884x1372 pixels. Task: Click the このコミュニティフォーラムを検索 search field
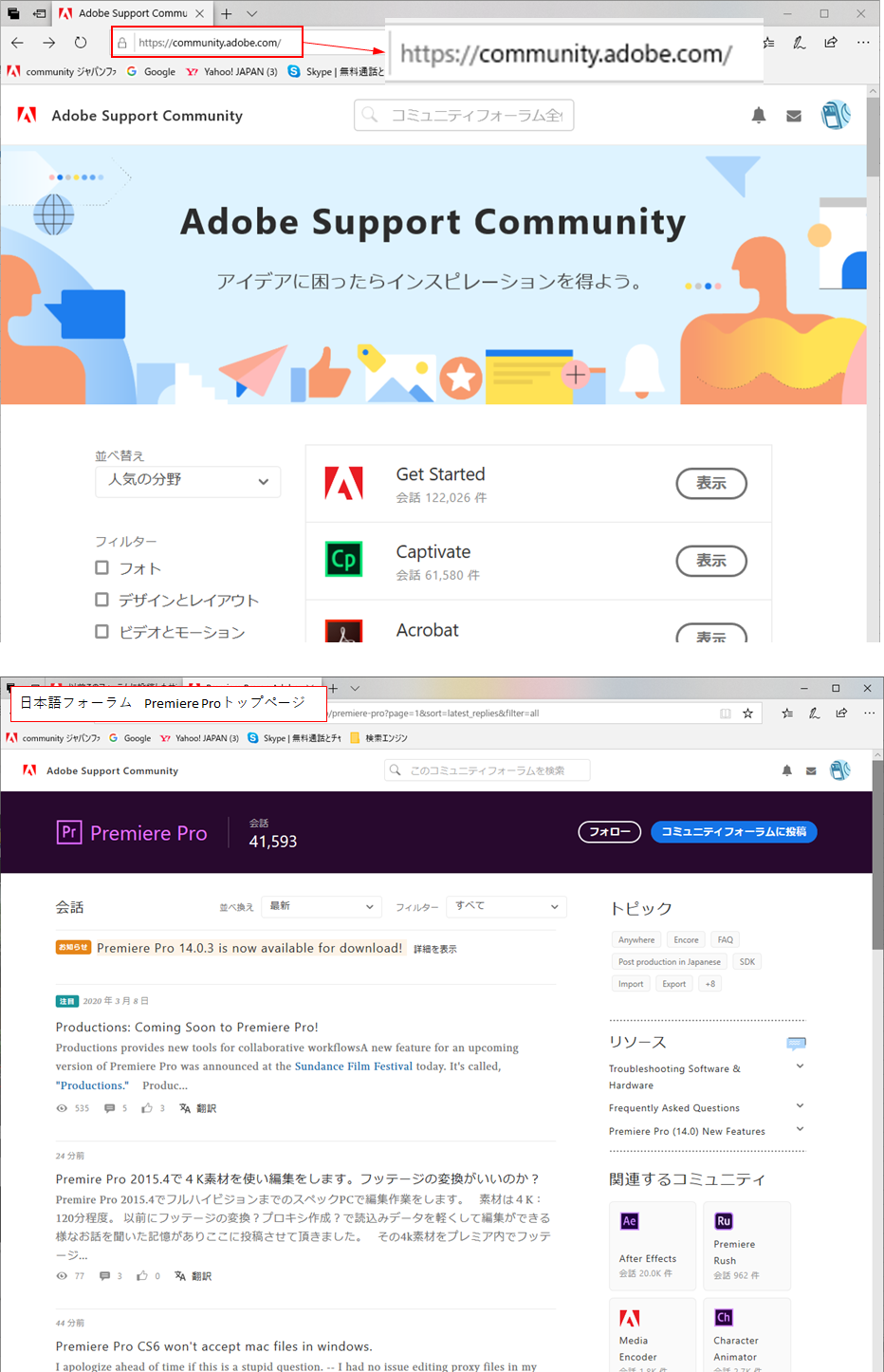pyautogui.click(x=488, y=770)
